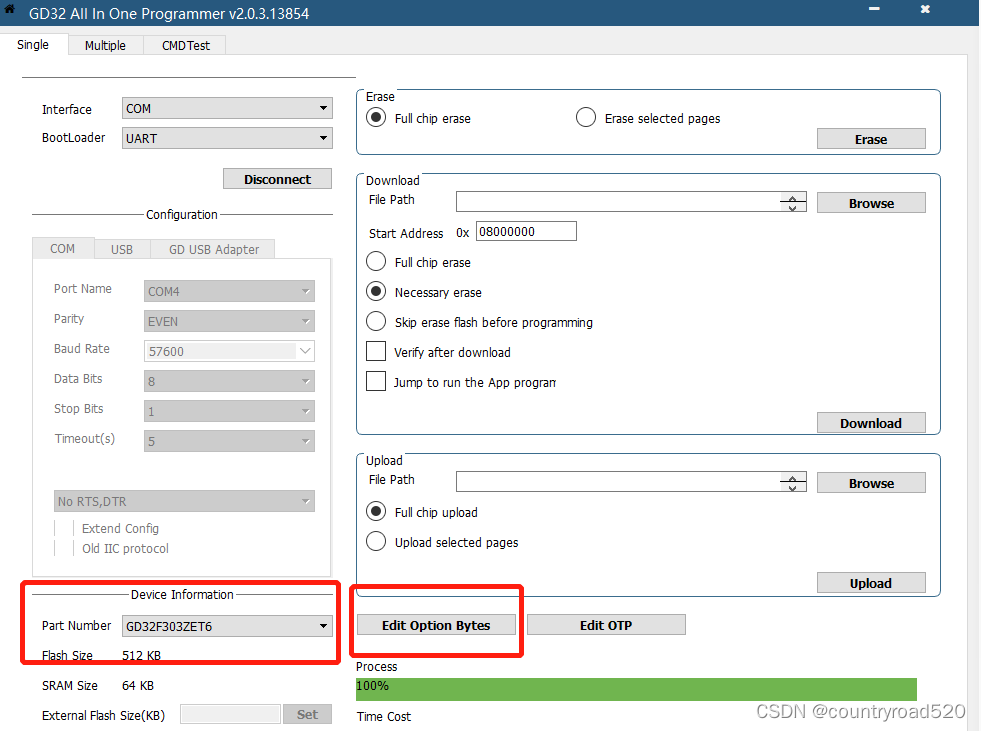Viewport: 981px width, 731px height.
Task: Browse for the upload file path
Action: click(x=871, y=483)
